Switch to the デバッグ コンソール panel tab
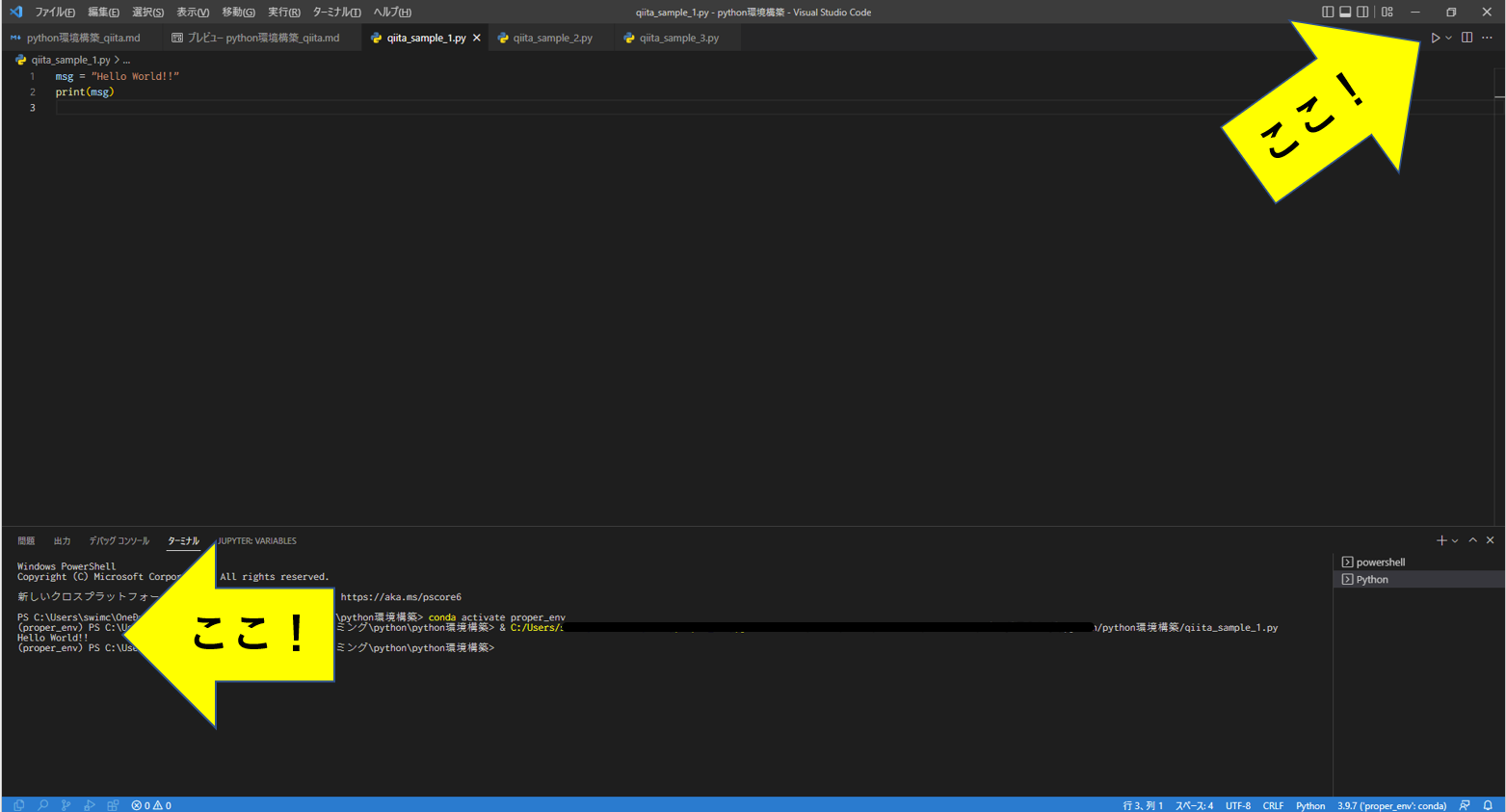Screen dimensions: 1506x812 point(119,540)
